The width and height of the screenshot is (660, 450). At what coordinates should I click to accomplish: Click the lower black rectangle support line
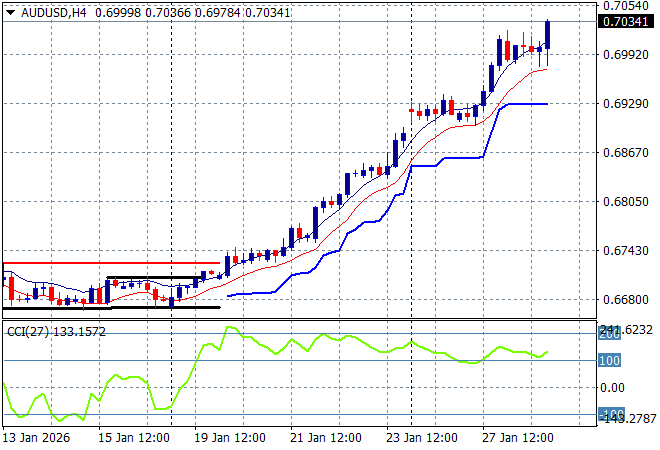110,307
